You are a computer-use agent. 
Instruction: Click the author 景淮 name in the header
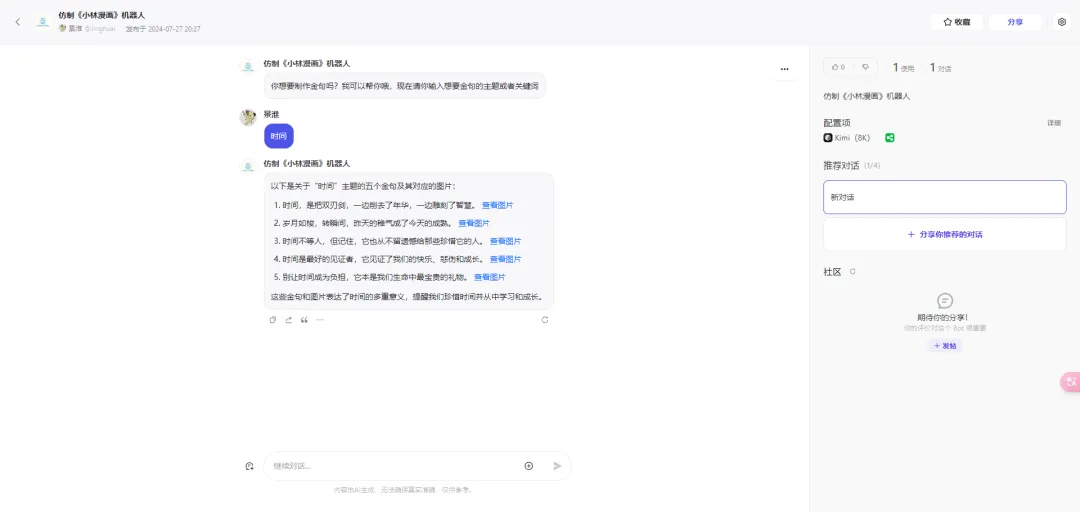pyautogui.click(x=75, y=29)
